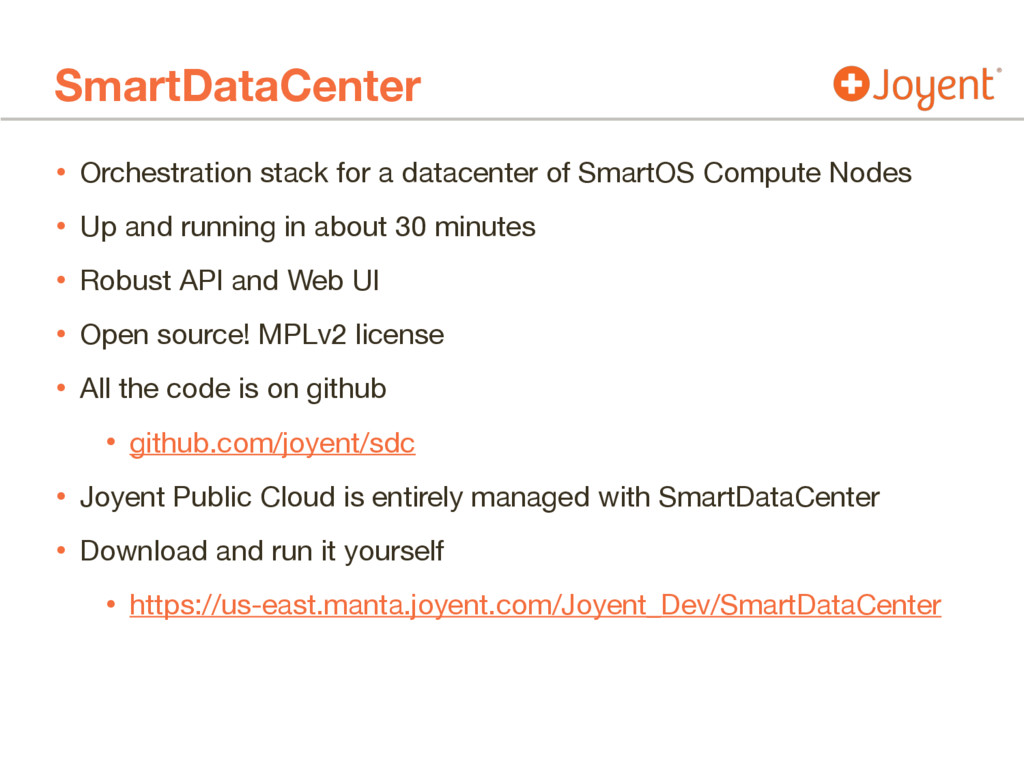Select the SmartDataCenter slide title

238,87
